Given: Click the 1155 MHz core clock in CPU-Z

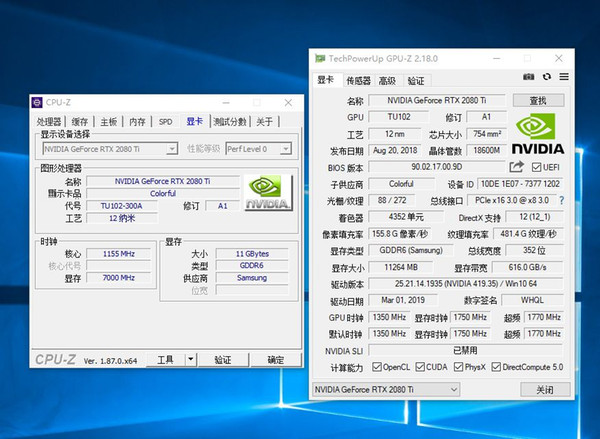Looking at the screenshot, I should (119, 253).
